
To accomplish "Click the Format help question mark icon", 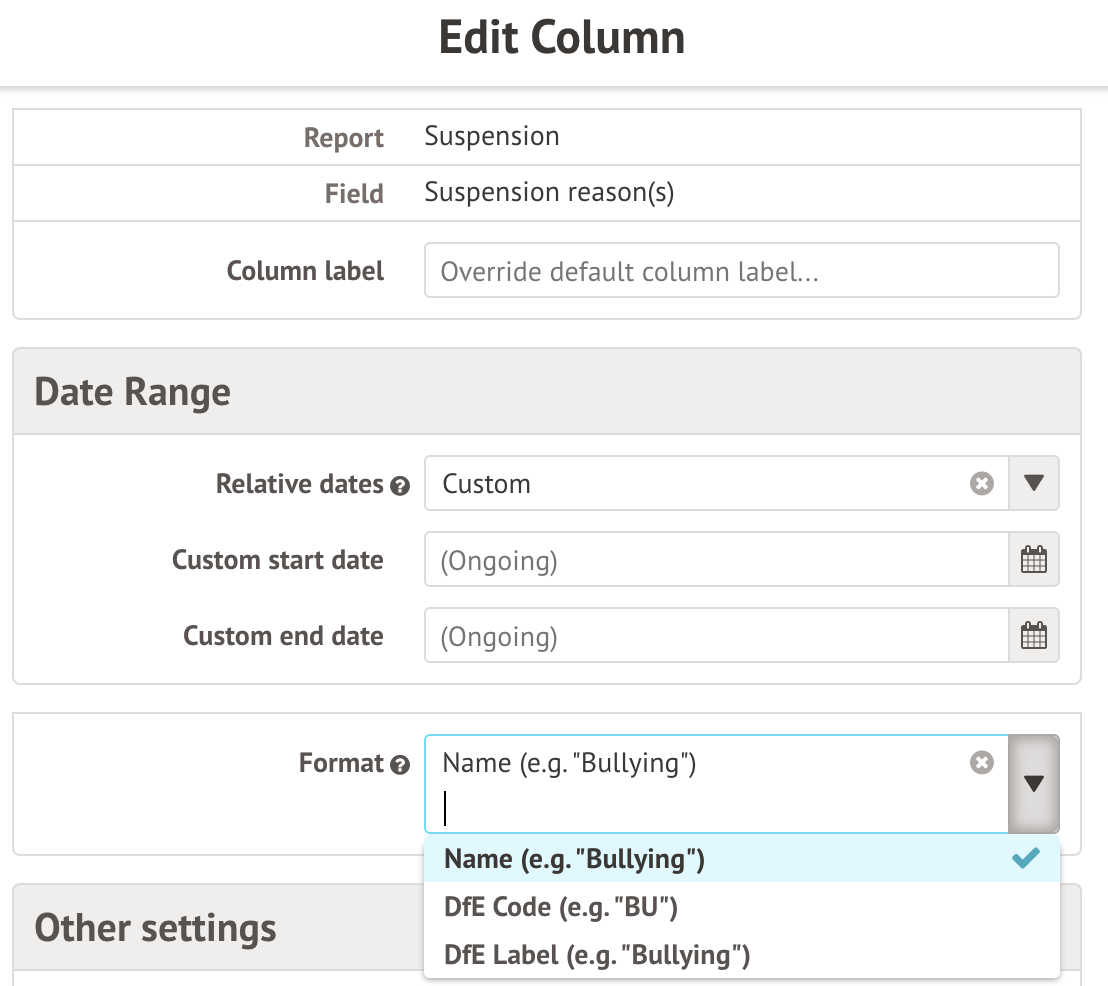I will (x=400, y=766).
